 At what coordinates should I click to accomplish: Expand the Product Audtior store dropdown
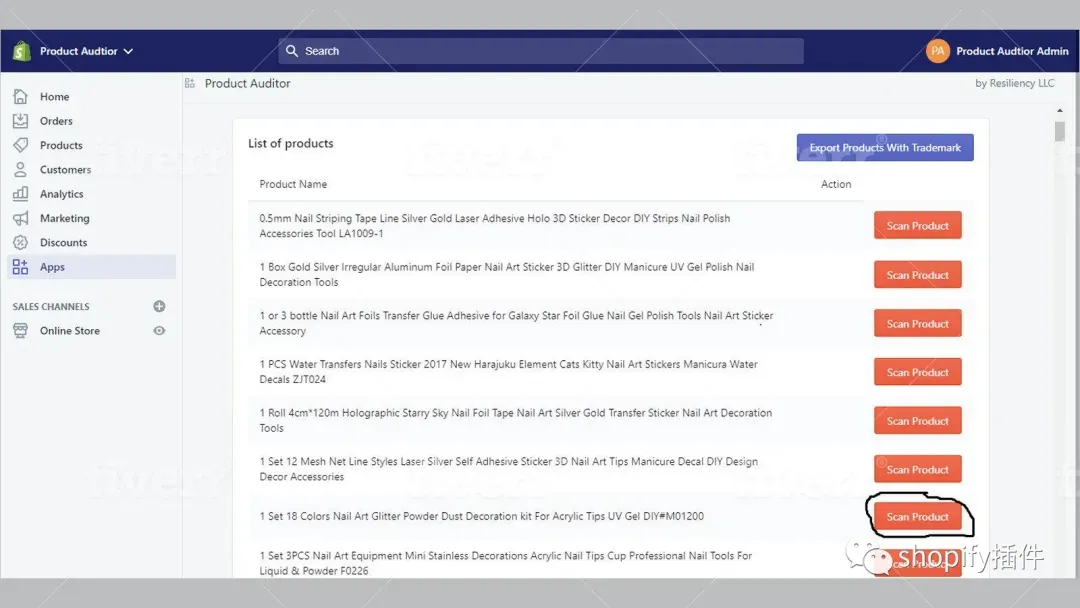pos(86,51)
